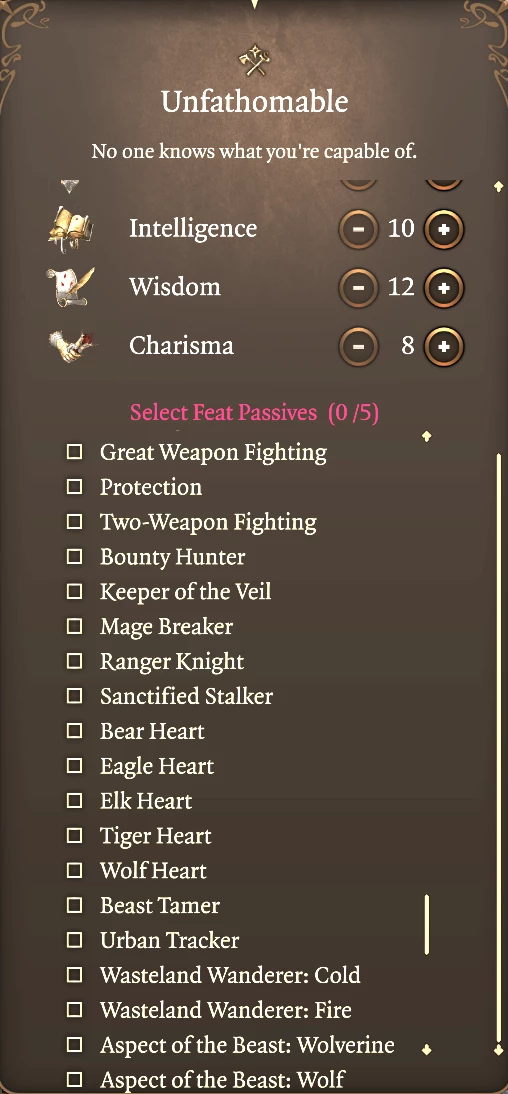Click the feat list scroll-down diamond

coord(427,1049)
